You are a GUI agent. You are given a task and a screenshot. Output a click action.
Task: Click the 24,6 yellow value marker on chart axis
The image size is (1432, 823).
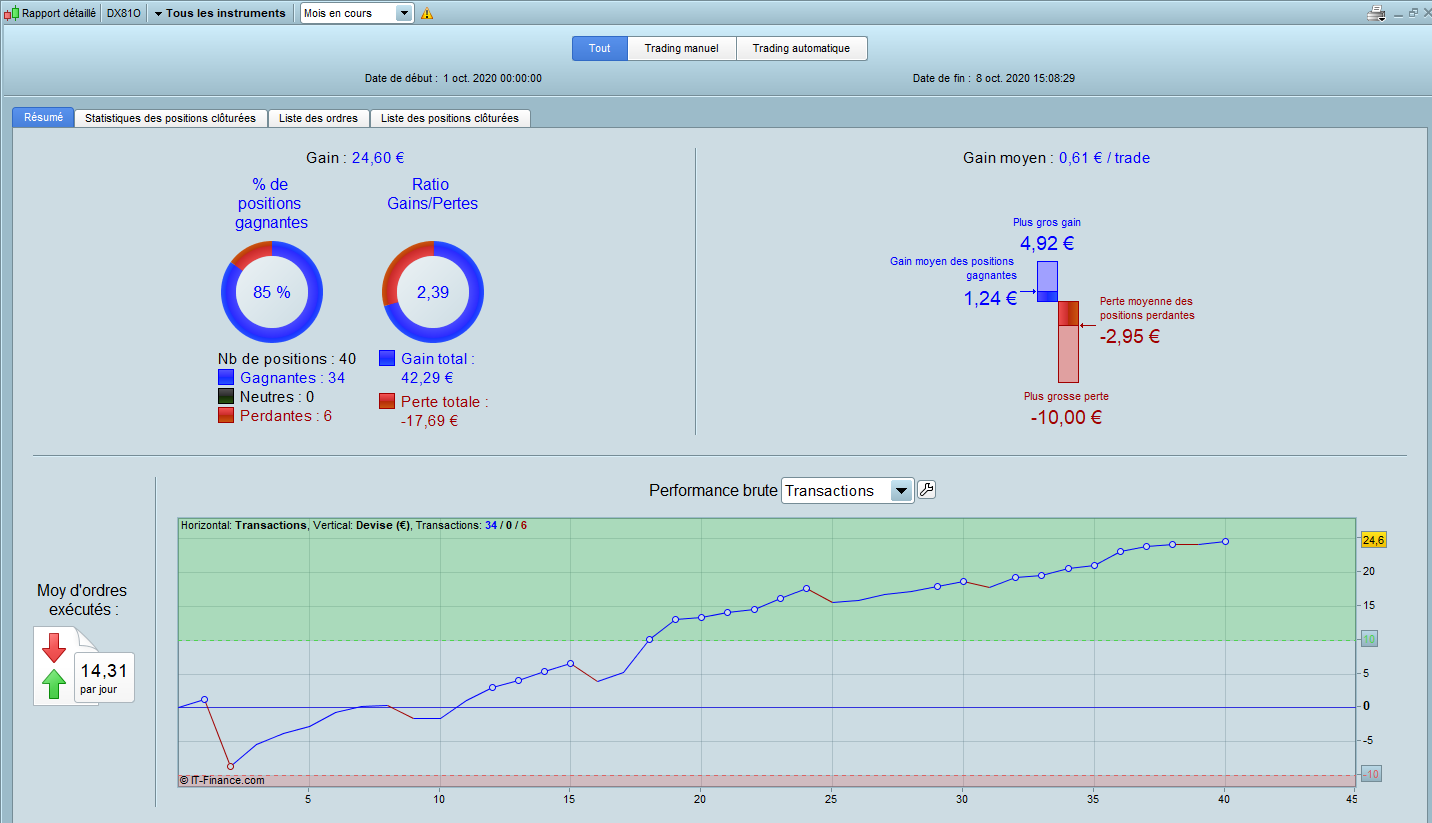click(x=1373, y=541)
